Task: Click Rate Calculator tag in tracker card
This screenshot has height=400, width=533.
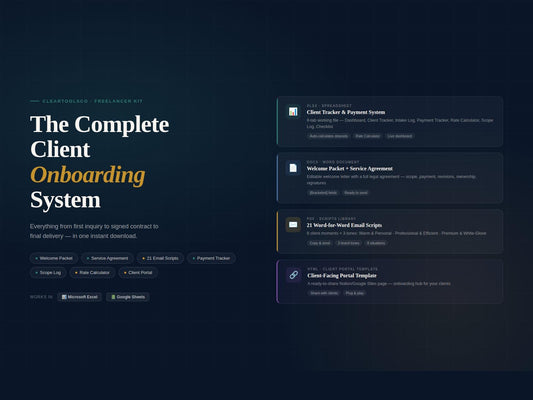Action: click(367, 136)
